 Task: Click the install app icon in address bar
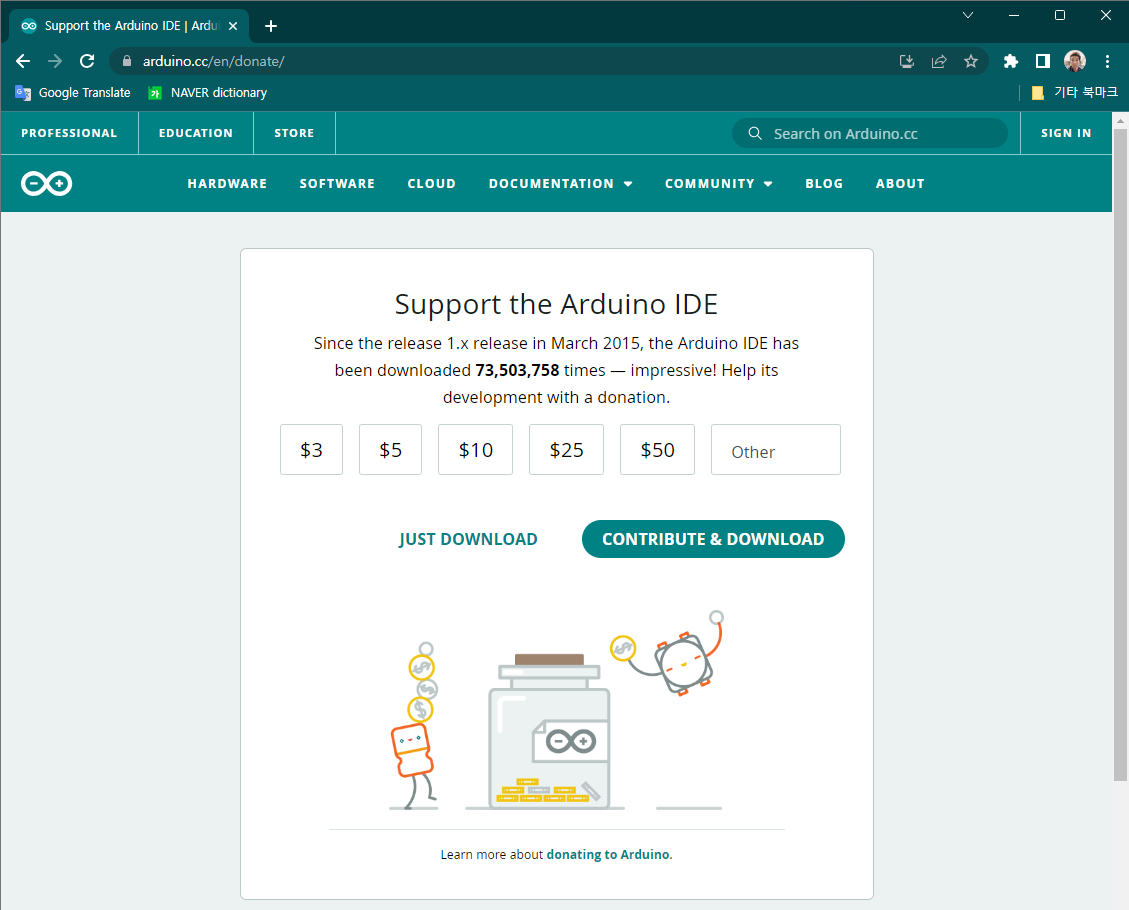coord(907,61)
